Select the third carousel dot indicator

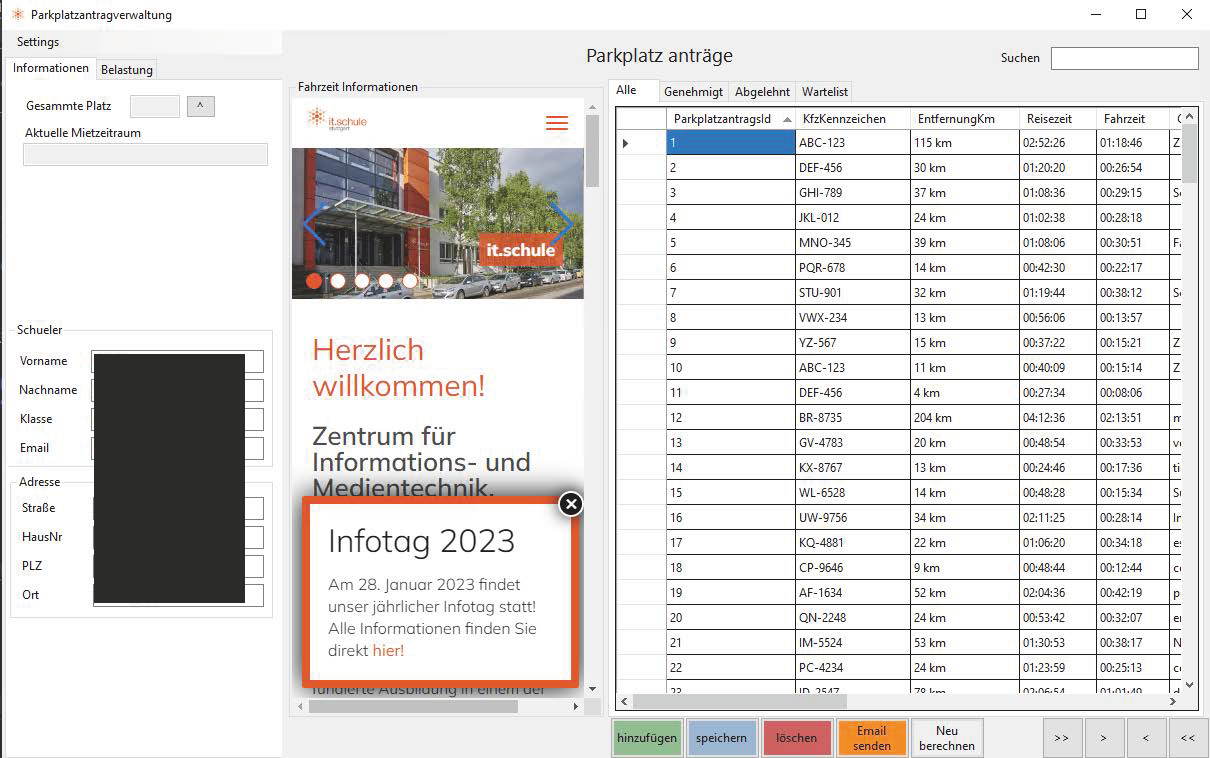[x=361, y=282]
